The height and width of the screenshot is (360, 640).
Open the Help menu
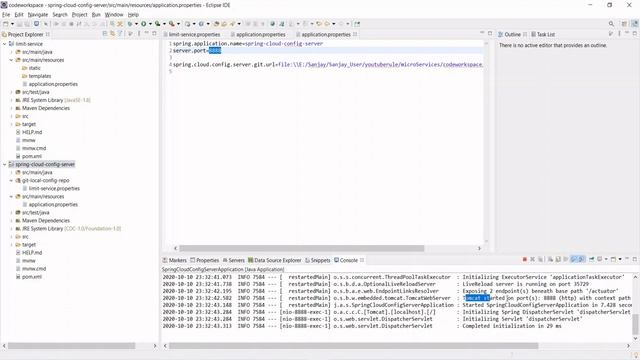[x=133, y=14]
